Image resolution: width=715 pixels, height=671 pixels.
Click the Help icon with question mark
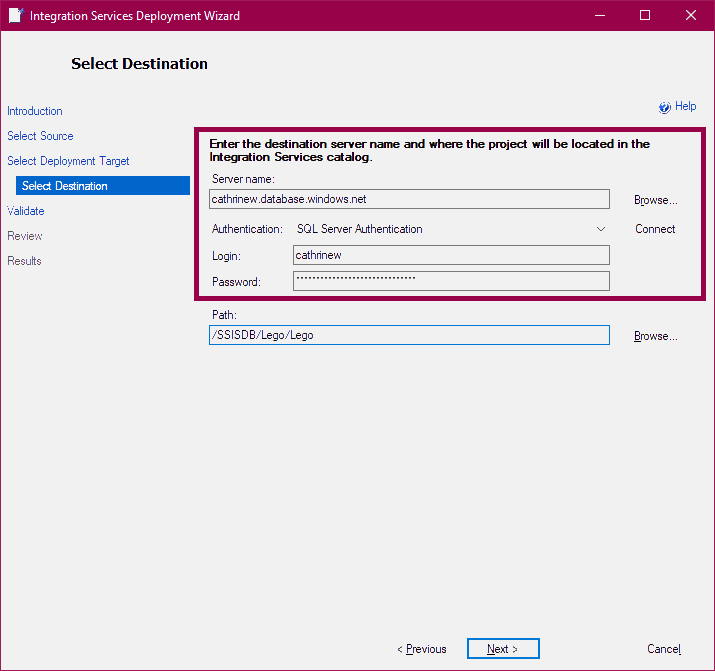point(664,107)
